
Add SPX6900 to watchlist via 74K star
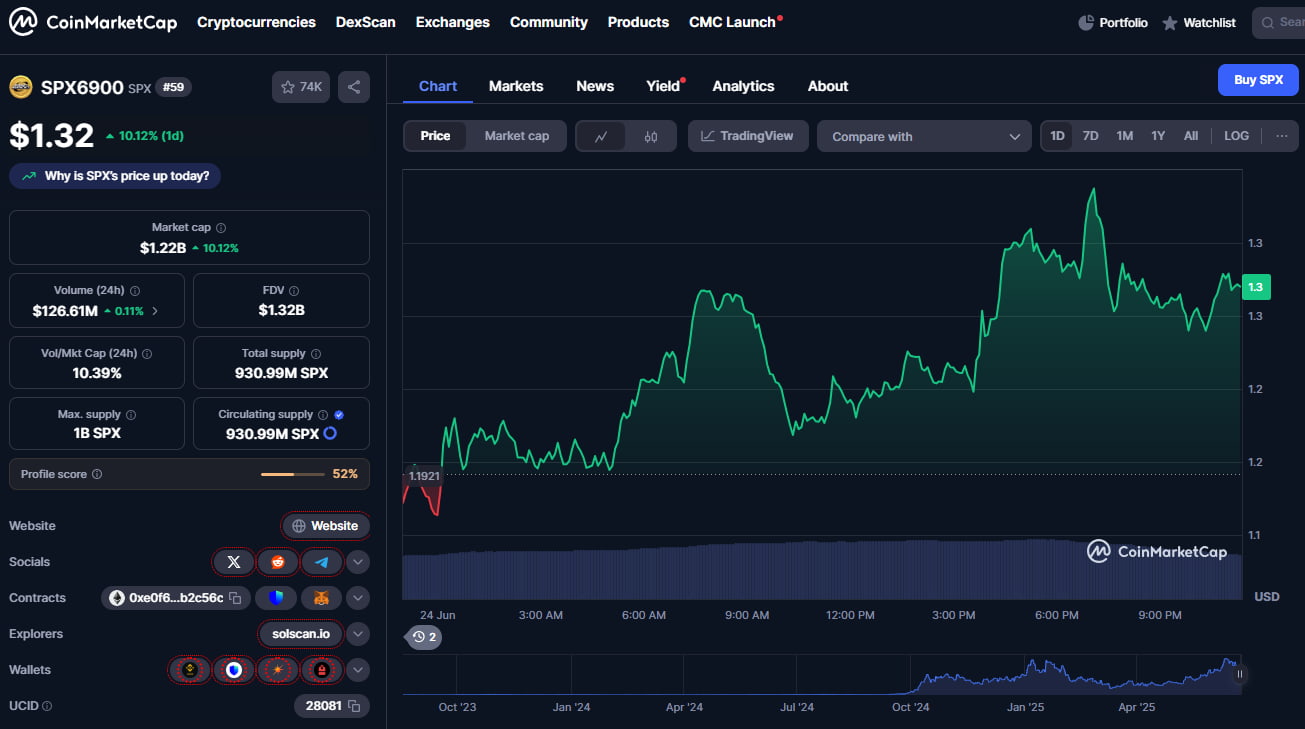(301, 87)
